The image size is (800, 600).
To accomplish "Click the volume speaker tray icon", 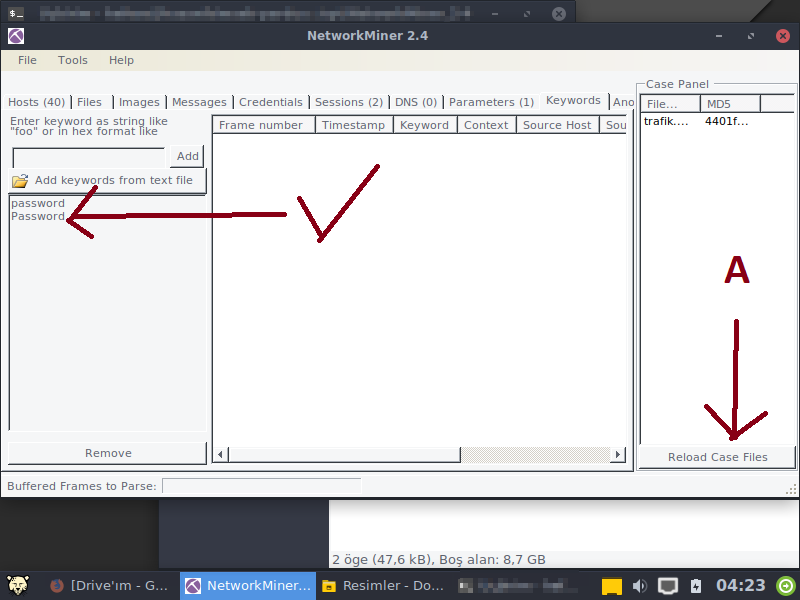I will (639, 586).
